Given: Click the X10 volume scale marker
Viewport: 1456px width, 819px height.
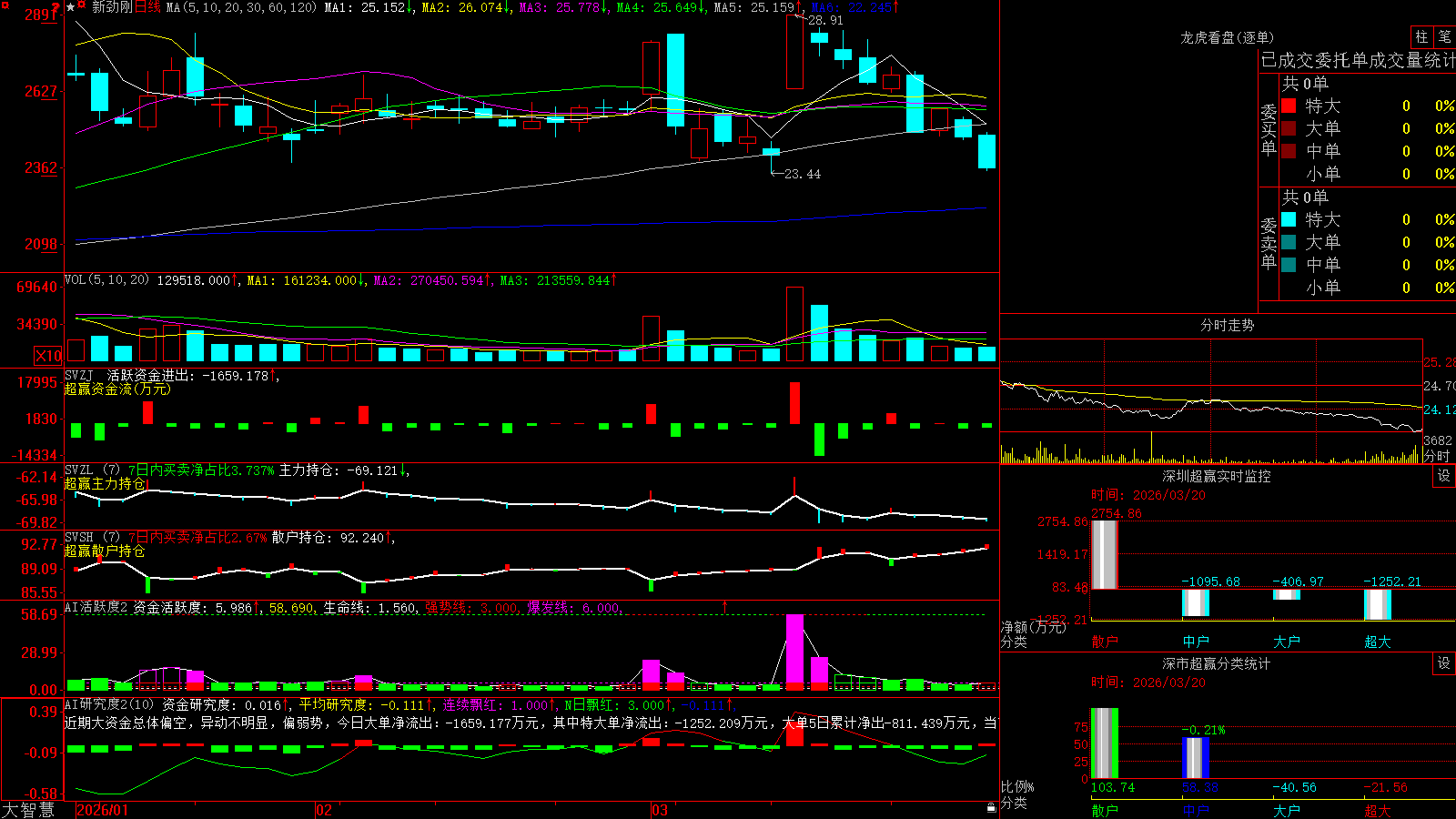Looking at the screenshot, I should (x=48, y=356).
